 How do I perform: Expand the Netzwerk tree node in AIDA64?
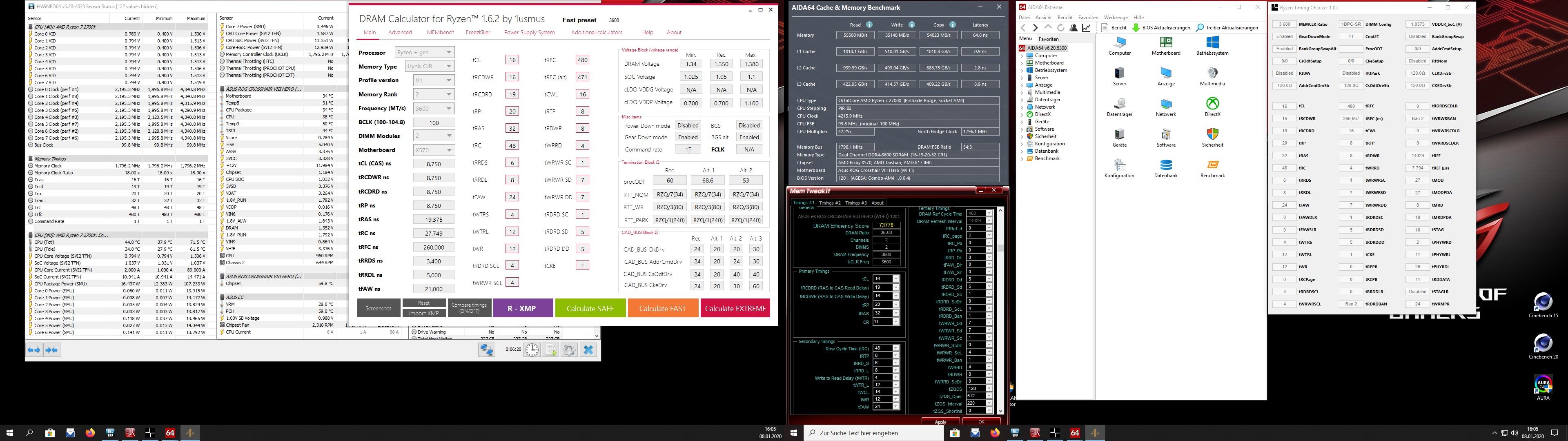pyautogui.click(x=1022, y=107)
